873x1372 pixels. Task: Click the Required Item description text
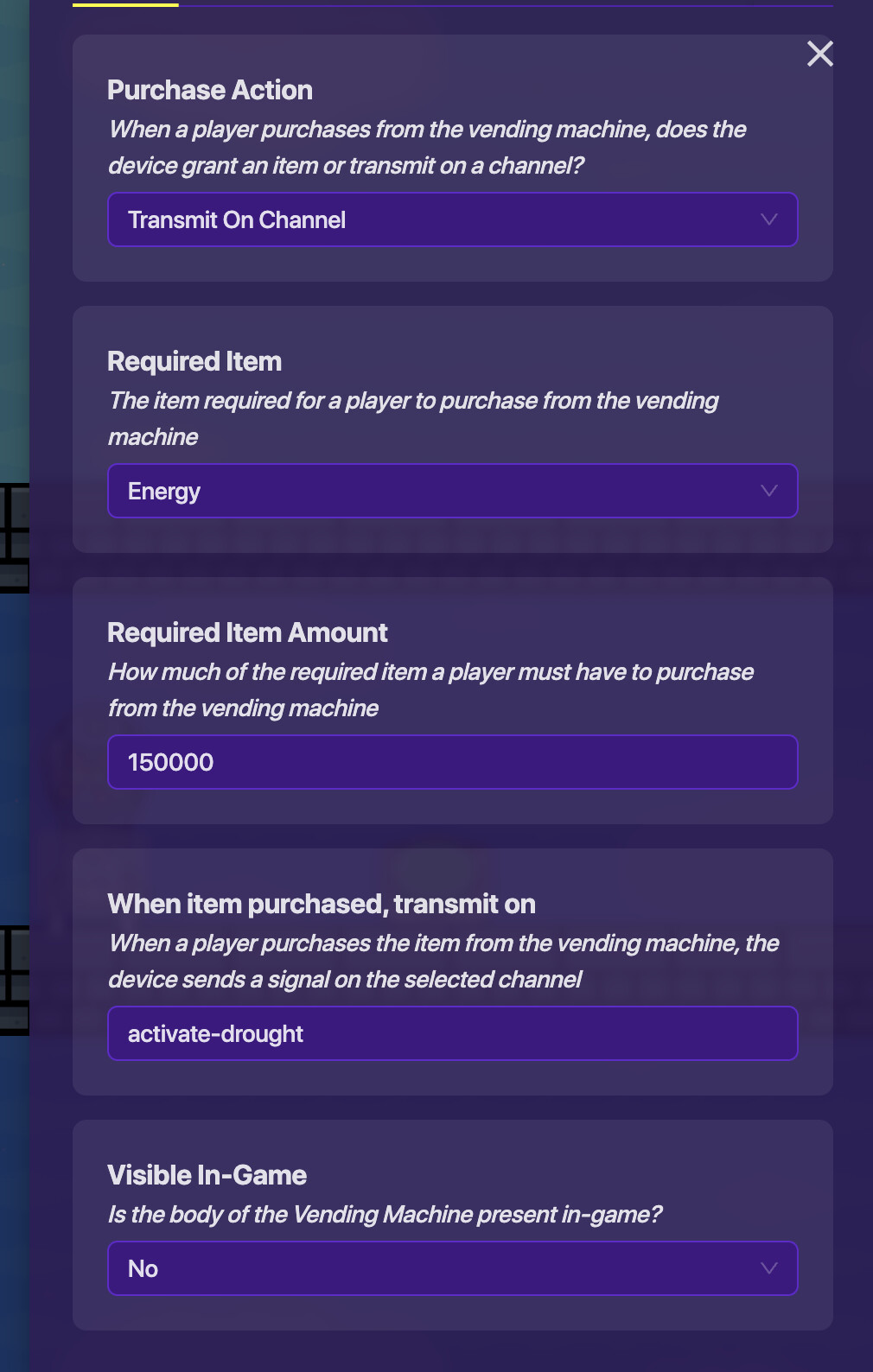pos(413,419)
